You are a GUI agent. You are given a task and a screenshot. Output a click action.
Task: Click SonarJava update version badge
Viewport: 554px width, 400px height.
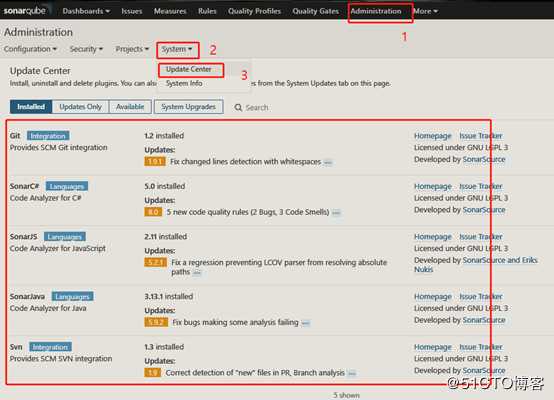(x=156, y=322)
